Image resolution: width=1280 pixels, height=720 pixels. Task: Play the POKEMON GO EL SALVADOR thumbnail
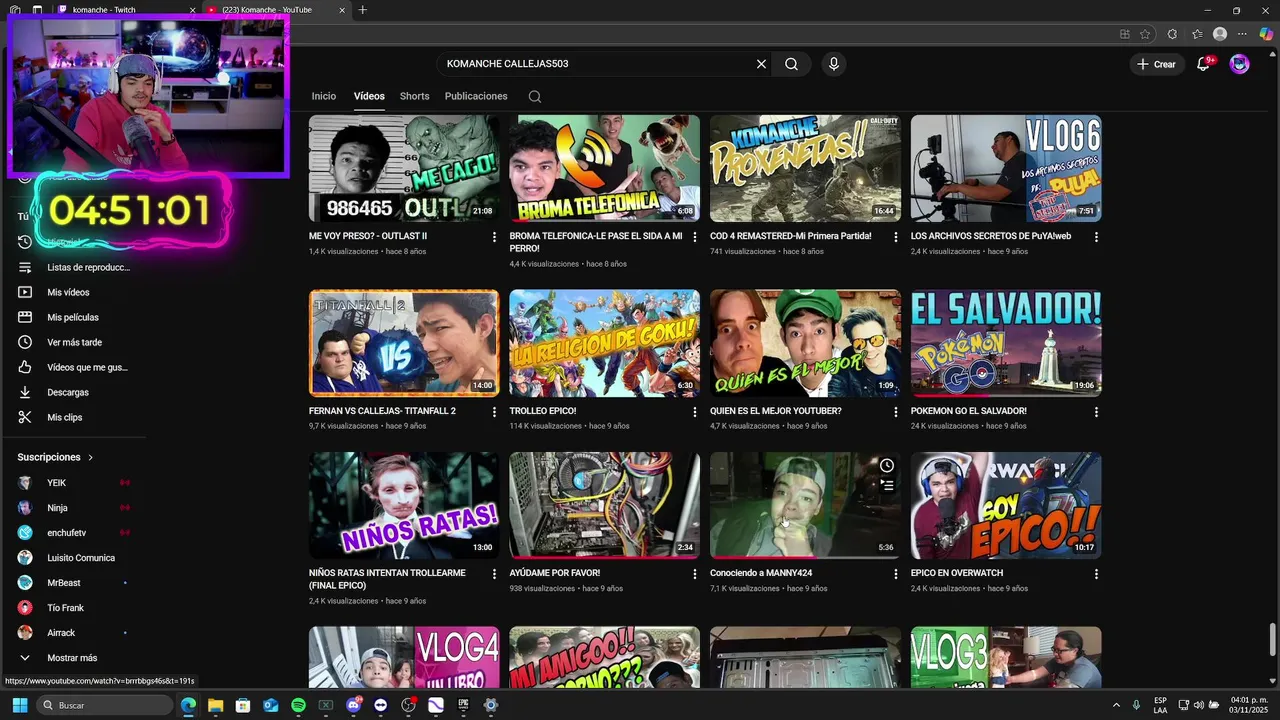(1006, 343)
